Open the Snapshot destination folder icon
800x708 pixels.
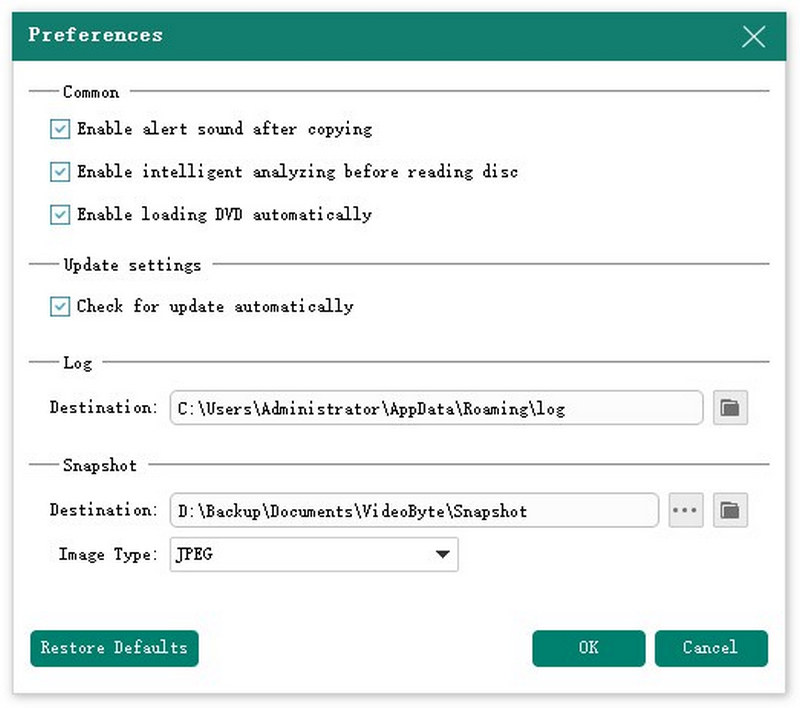(730, 510)
